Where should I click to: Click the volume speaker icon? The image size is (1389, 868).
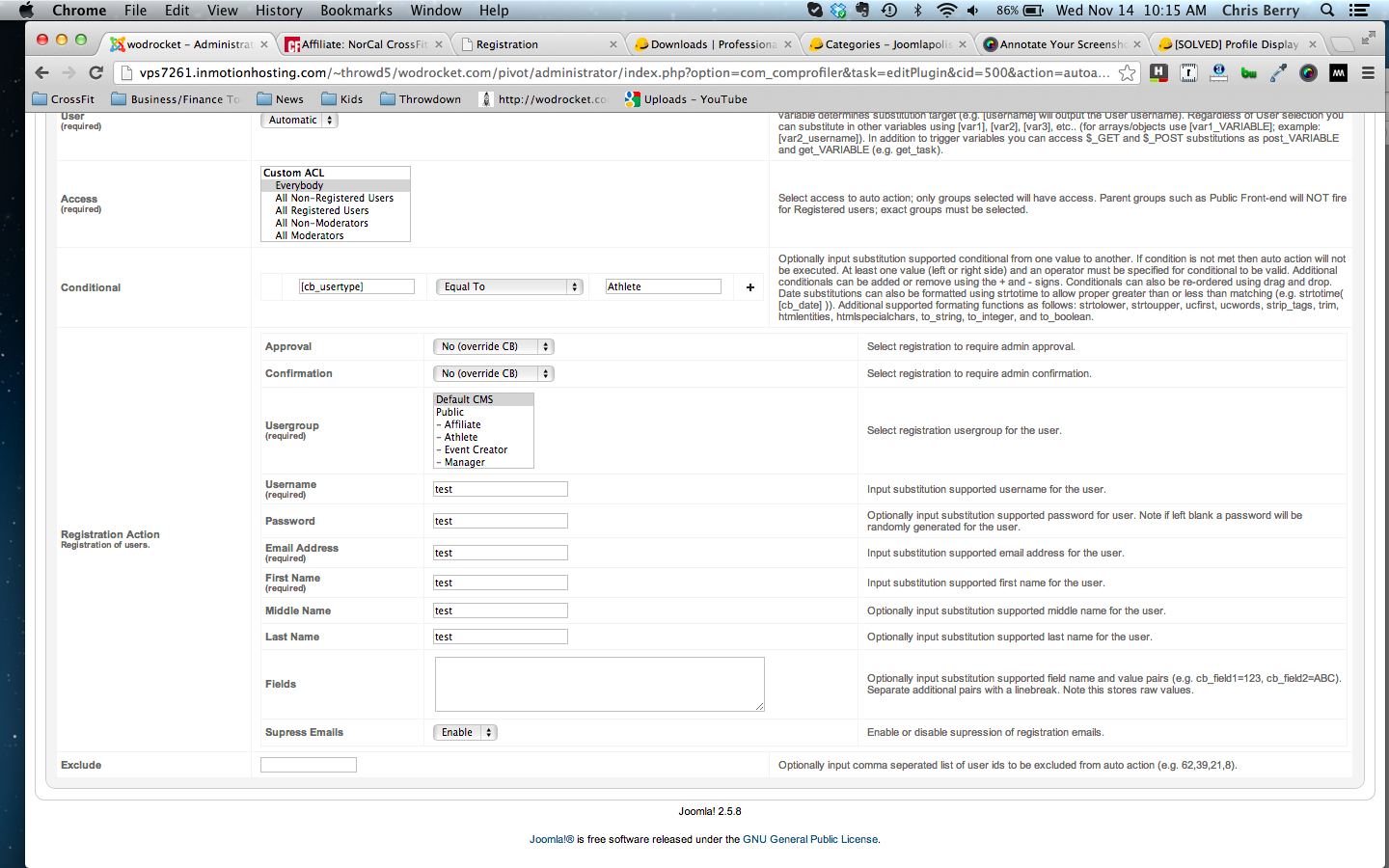(x=973, y=10)
